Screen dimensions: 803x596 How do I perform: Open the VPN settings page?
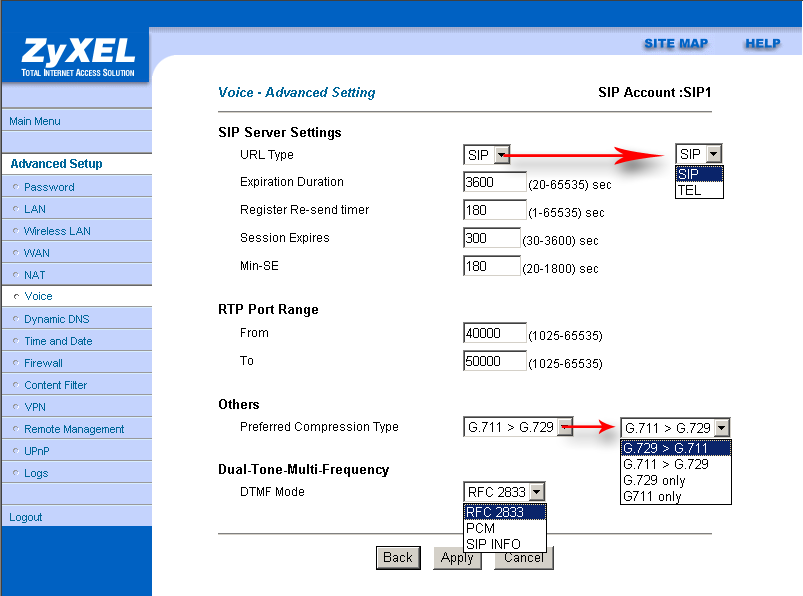pos(35,407)
